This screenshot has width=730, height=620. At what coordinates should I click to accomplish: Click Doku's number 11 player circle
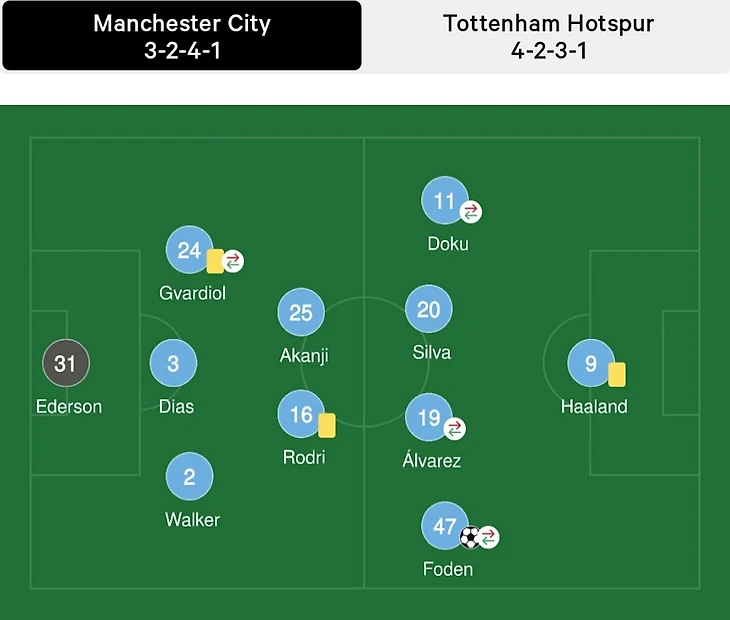(x=445, y=201)
